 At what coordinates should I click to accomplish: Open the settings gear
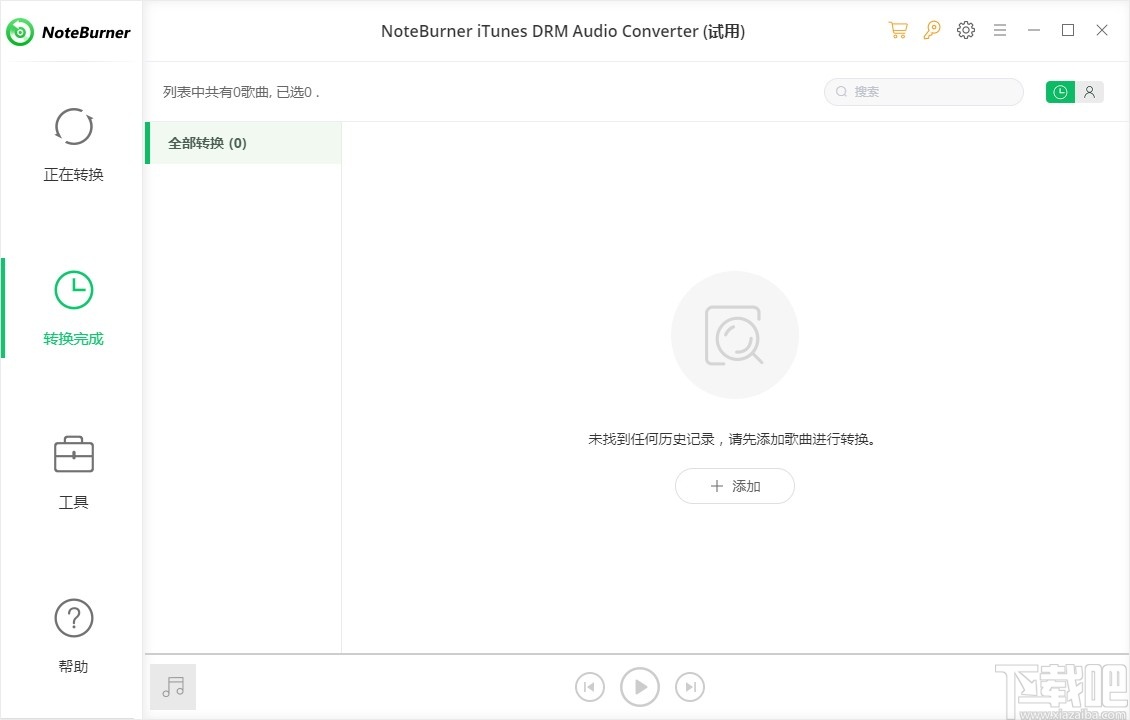click(x=966, y=30)
